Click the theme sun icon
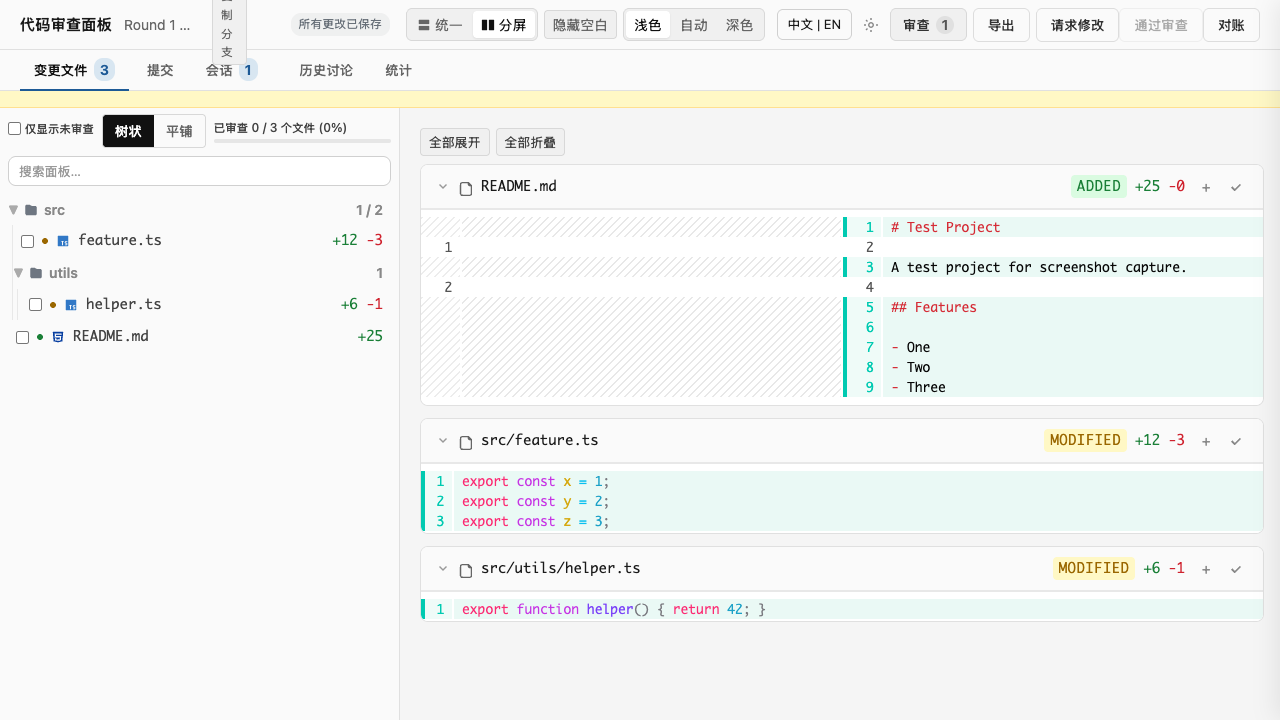The image size is (1280, 720). coord(870,25)
